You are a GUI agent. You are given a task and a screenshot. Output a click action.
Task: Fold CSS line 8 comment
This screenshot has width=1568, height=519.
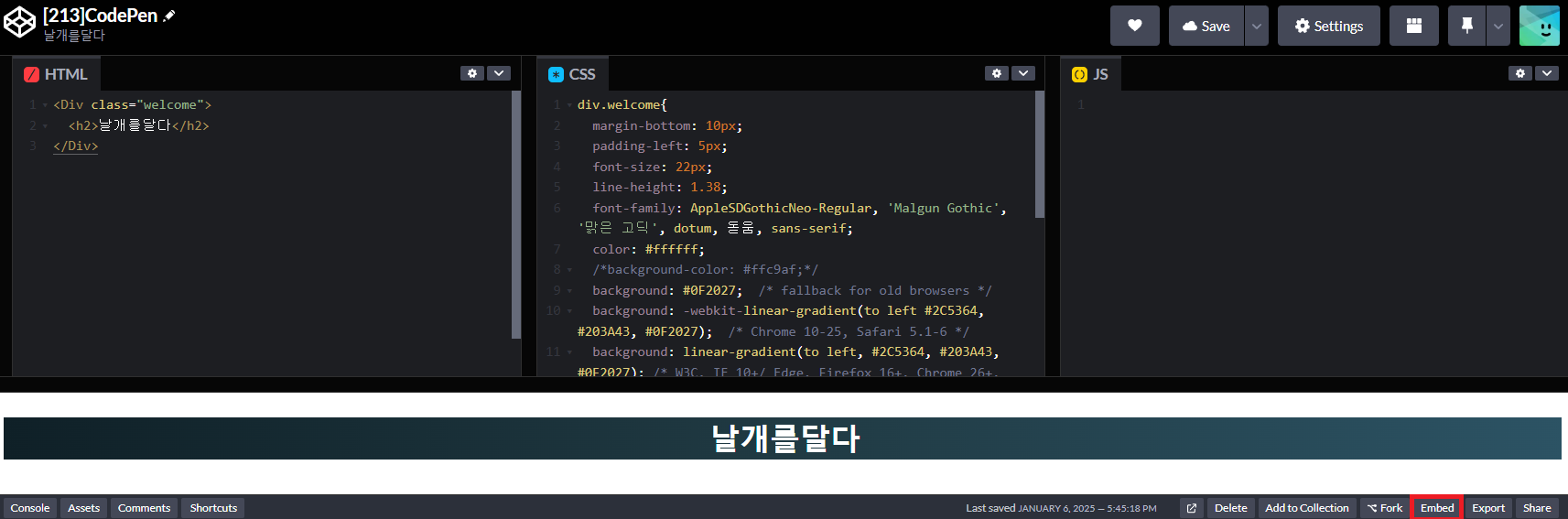coord(569,270)
